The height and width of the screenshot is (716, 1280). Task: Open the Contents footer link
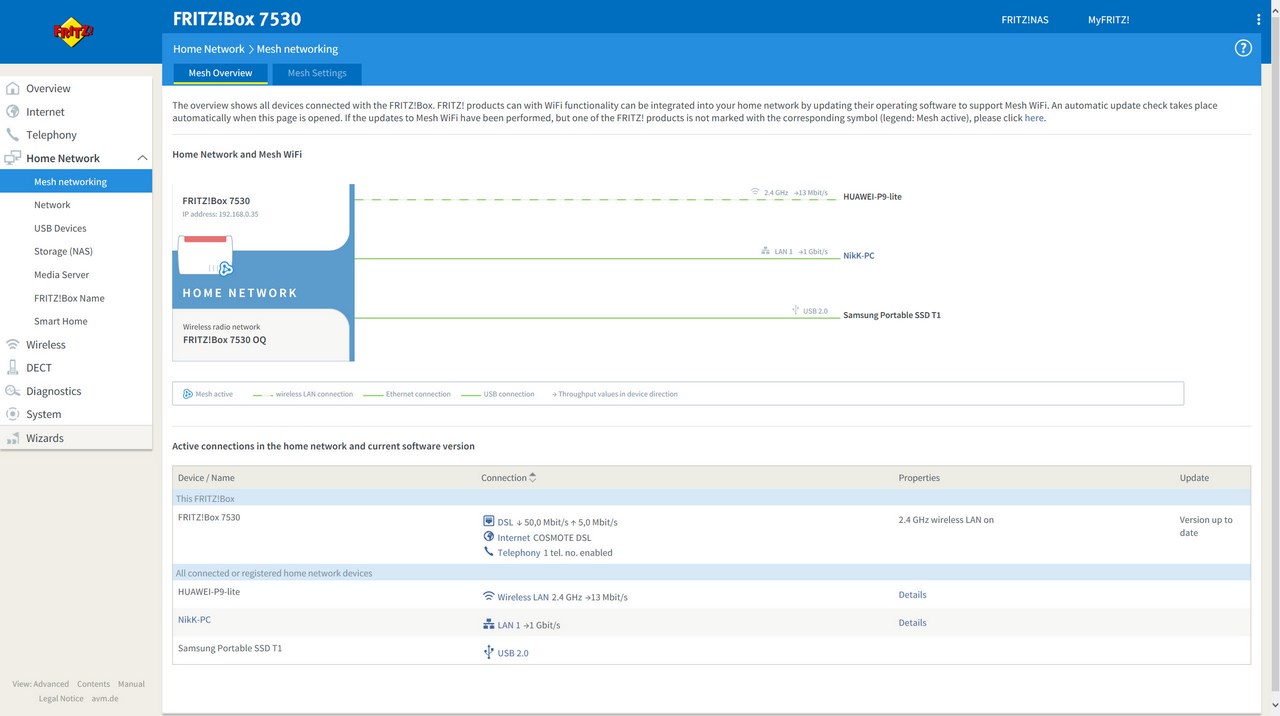click(93, 684)
